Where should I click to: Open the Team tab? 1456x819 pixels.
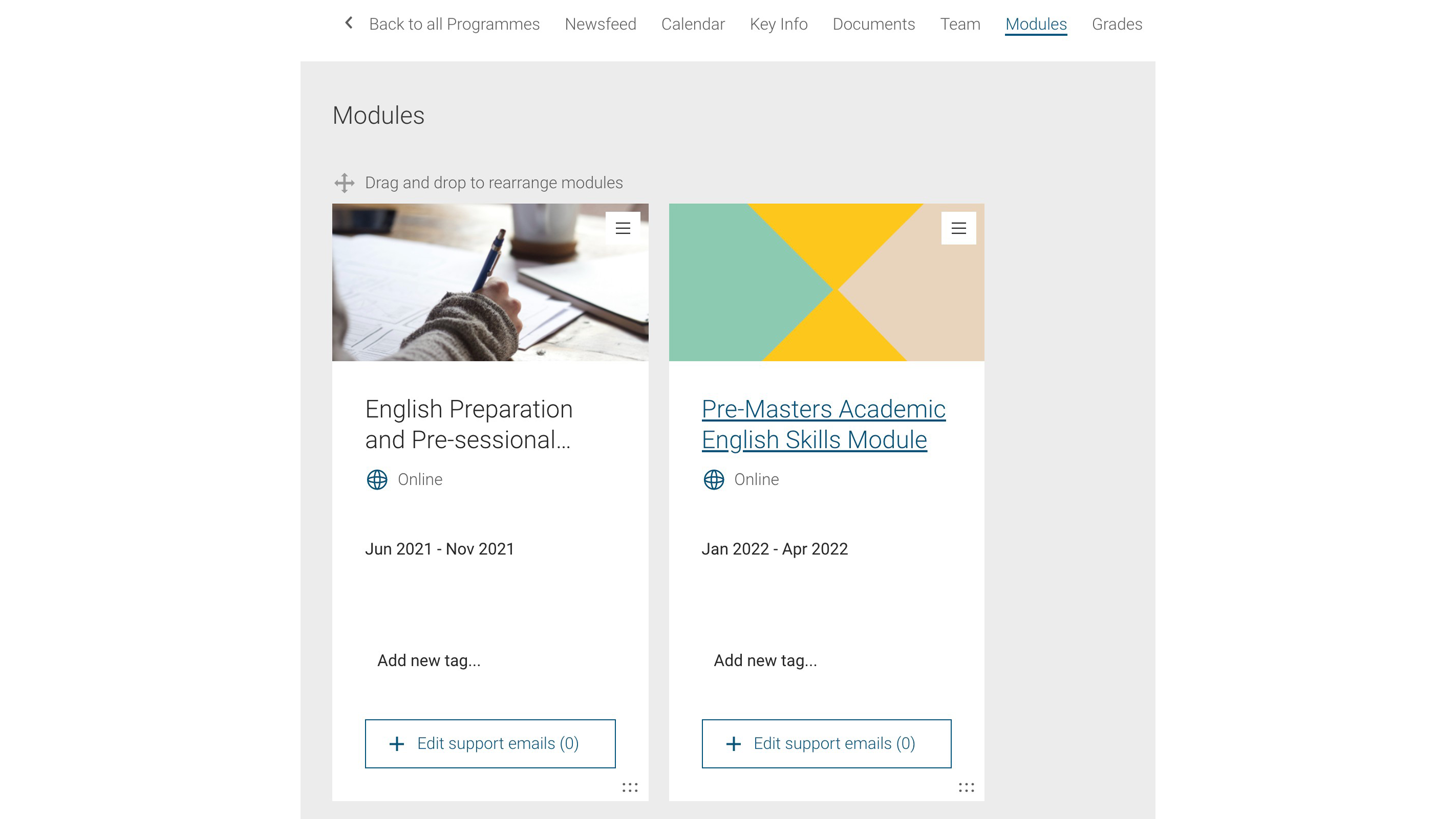point(960,24)
